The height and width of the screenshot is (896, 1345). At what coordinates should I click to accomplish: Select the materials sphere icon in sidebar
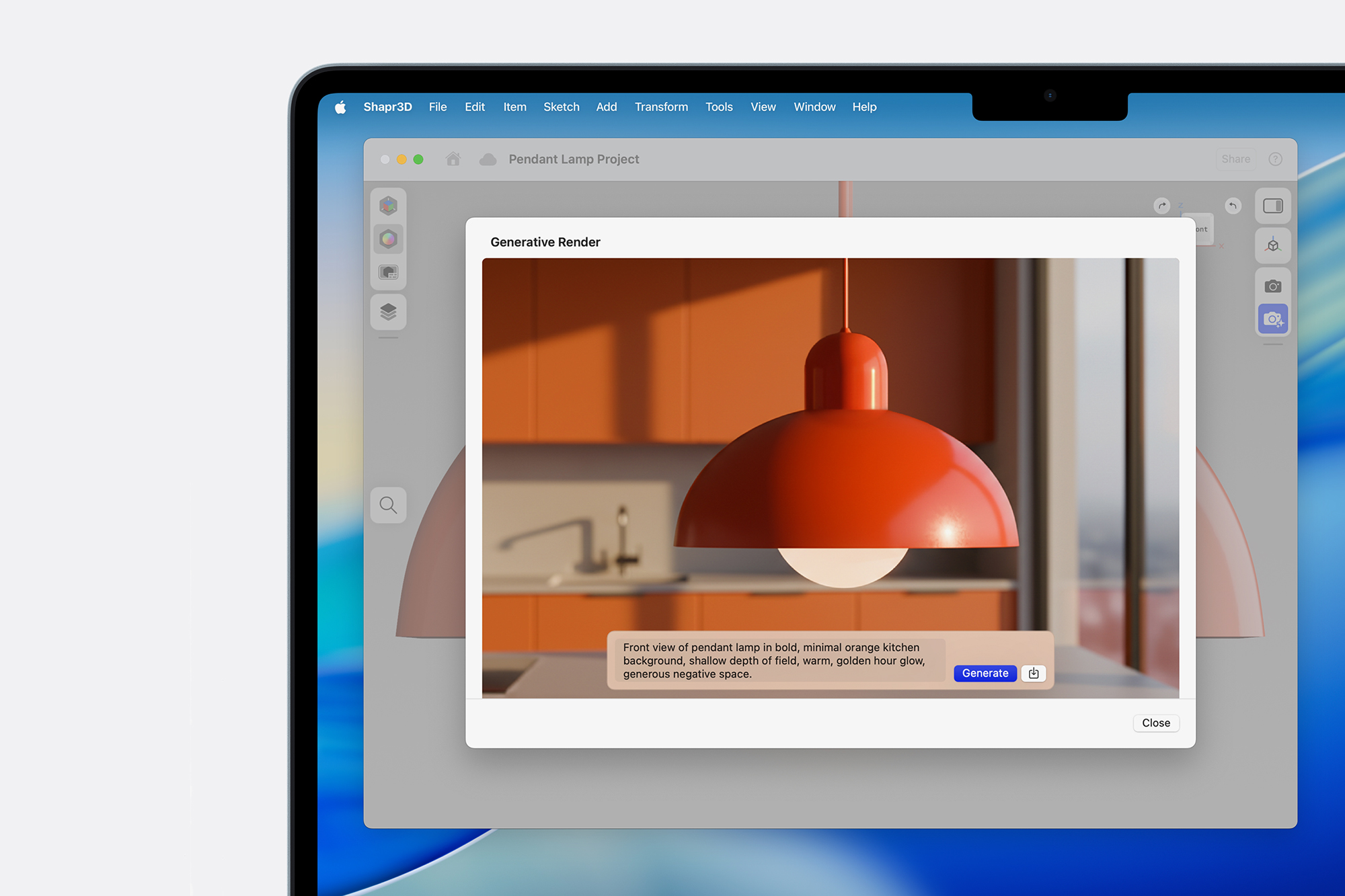pyautogui.click(x=388, y=239)
